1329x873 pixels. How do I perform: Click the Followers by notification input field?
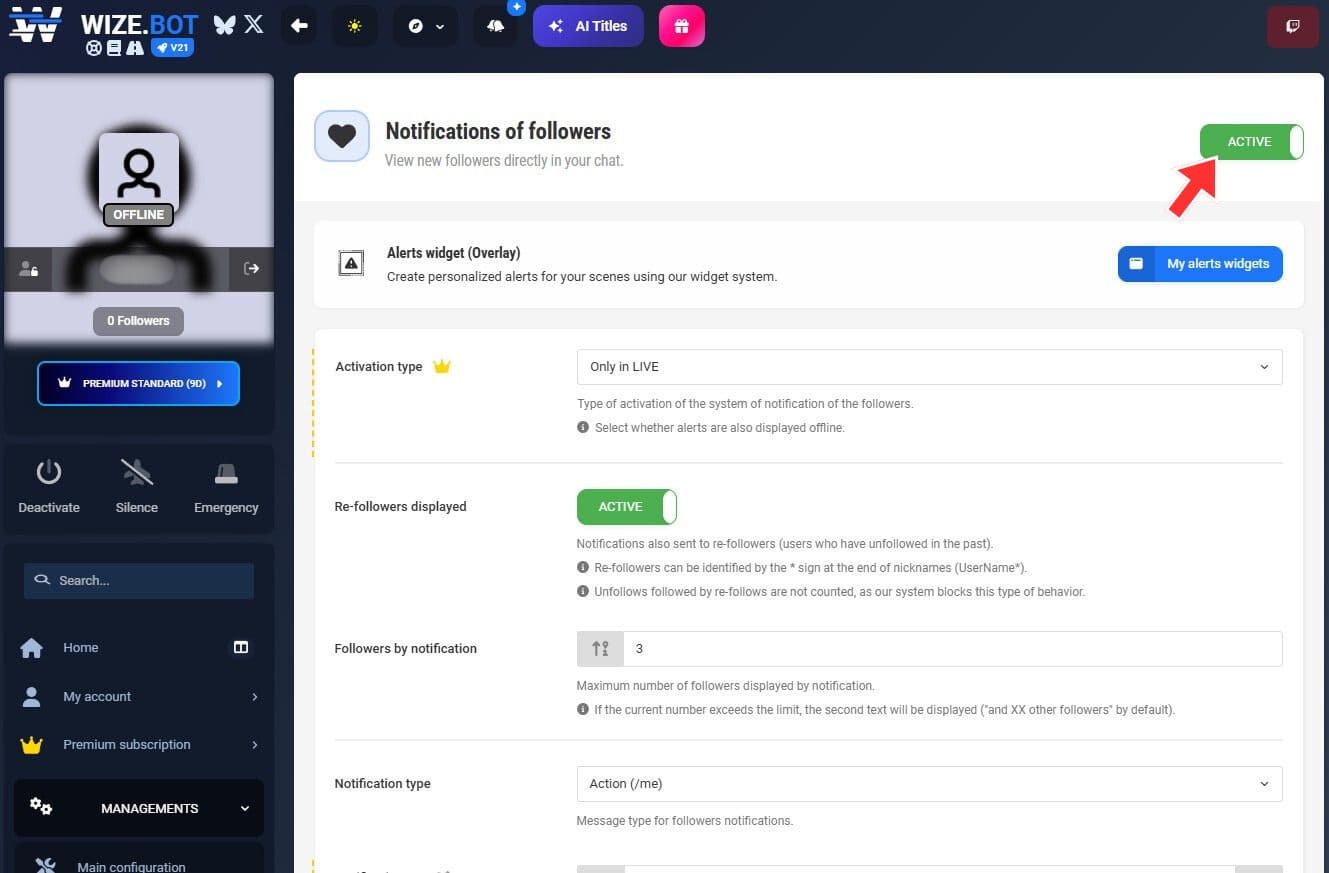[950, 649]
